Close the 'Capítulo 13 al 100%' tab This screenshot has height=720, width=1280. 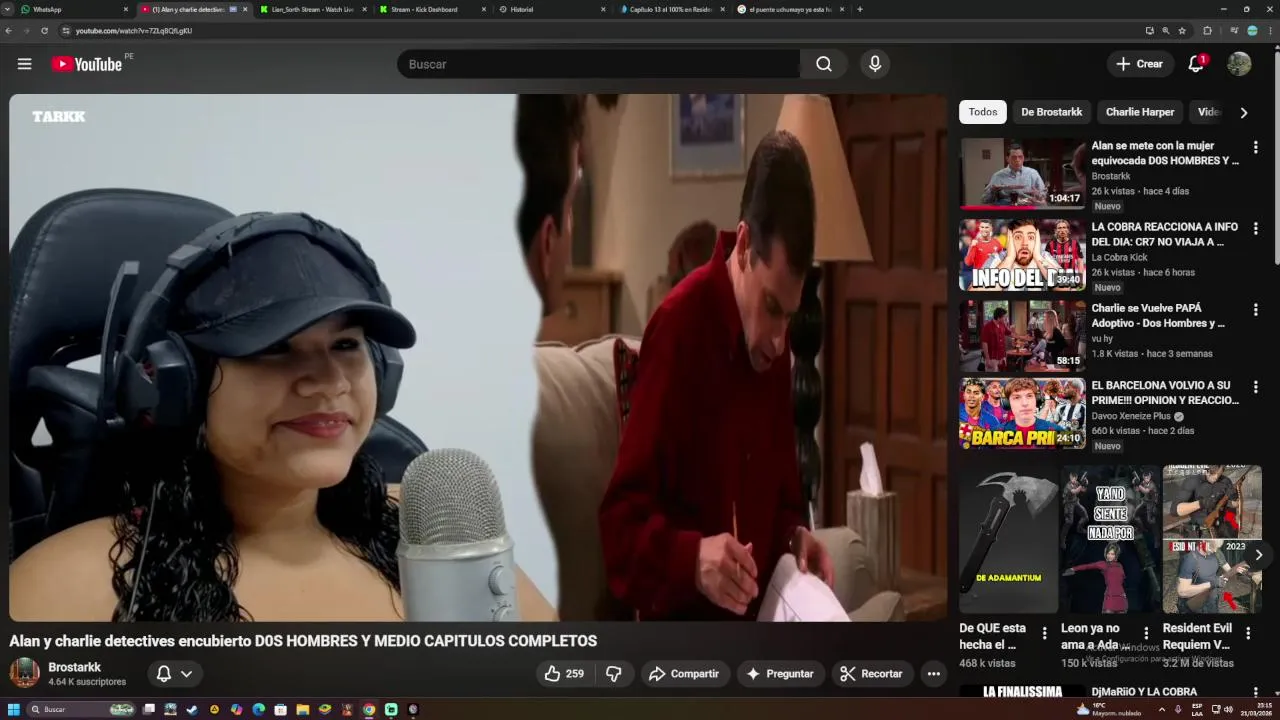[x=722, y=9]
